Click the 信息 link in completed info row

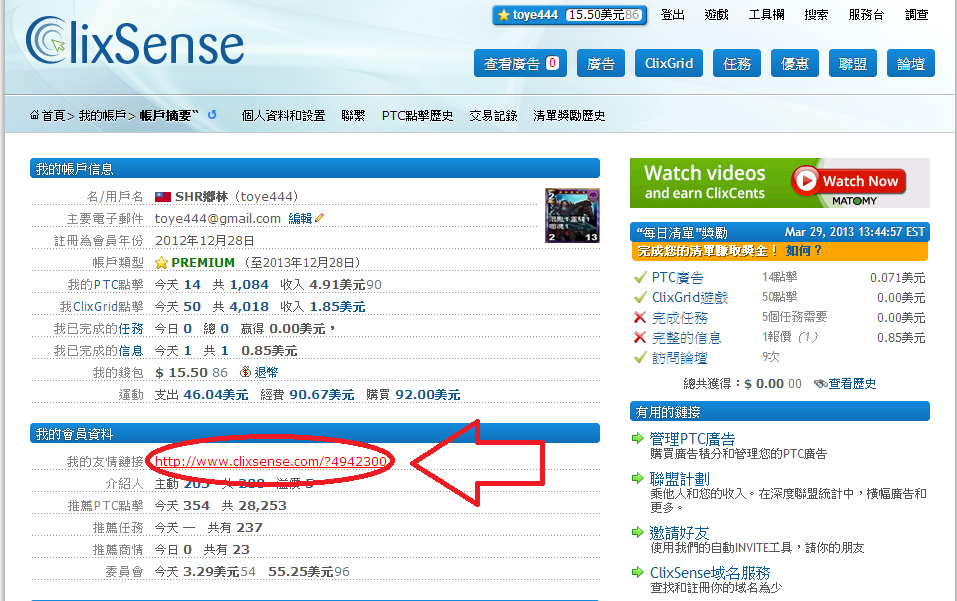click(131, 351)
